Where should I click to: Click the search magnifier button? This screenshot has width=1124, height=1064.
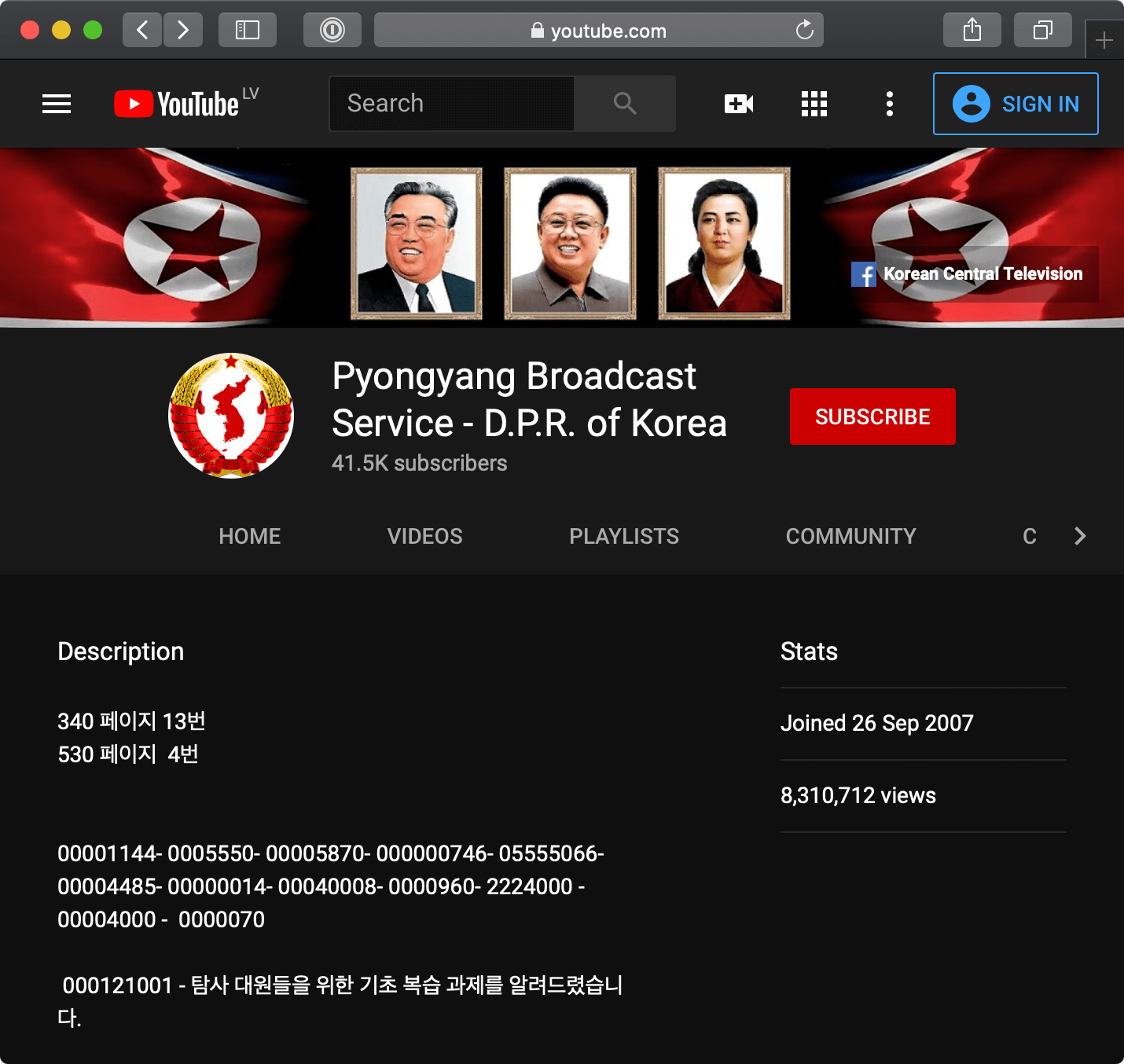pos(625,104)
